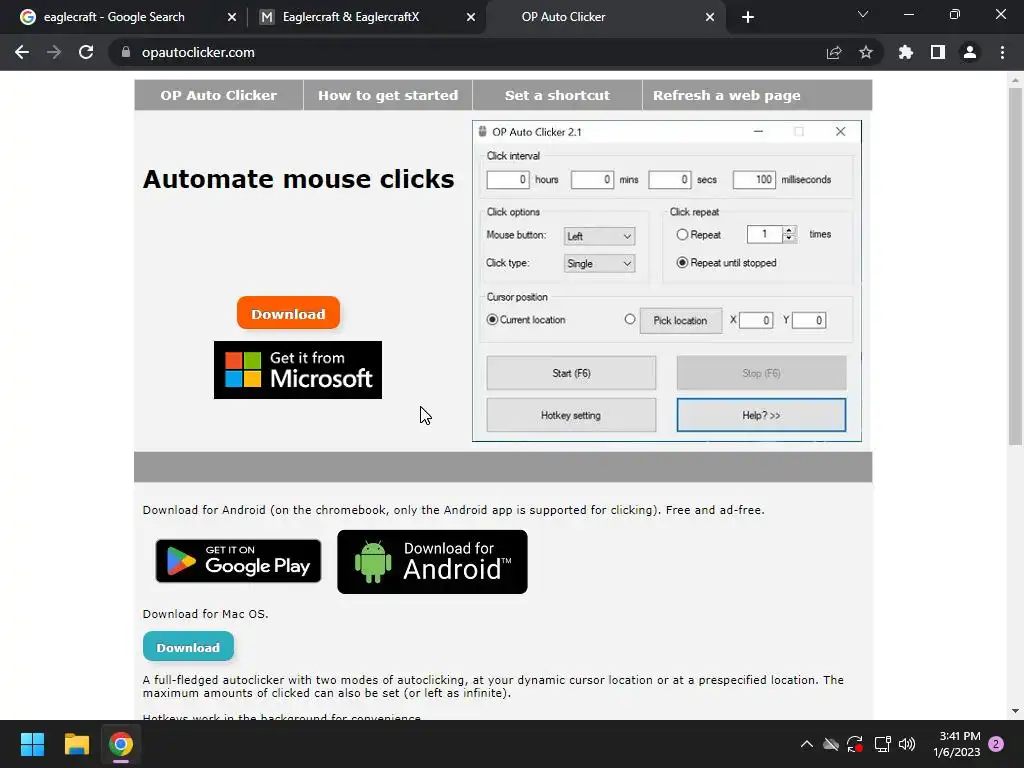
Task: Click the mins interval field
Action: 592,180
